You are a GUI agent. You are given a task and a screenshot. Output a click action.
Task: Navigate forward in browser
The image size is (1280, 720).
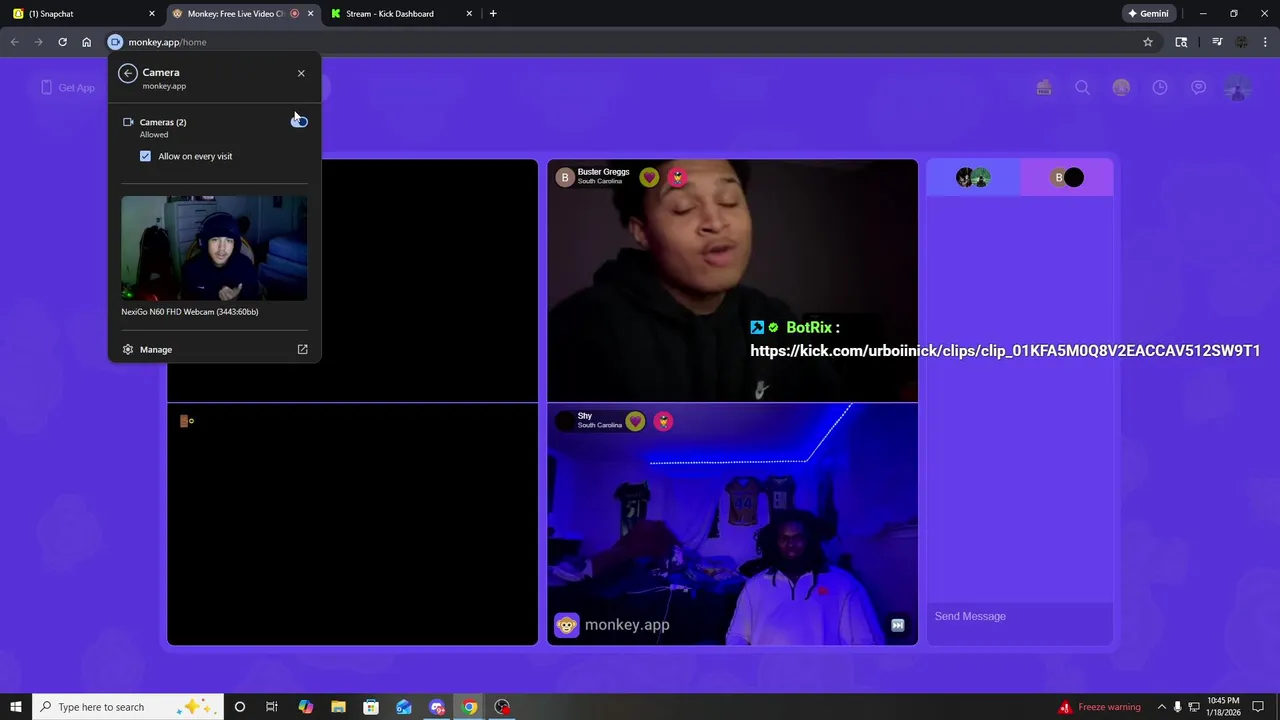pos(38,42)
